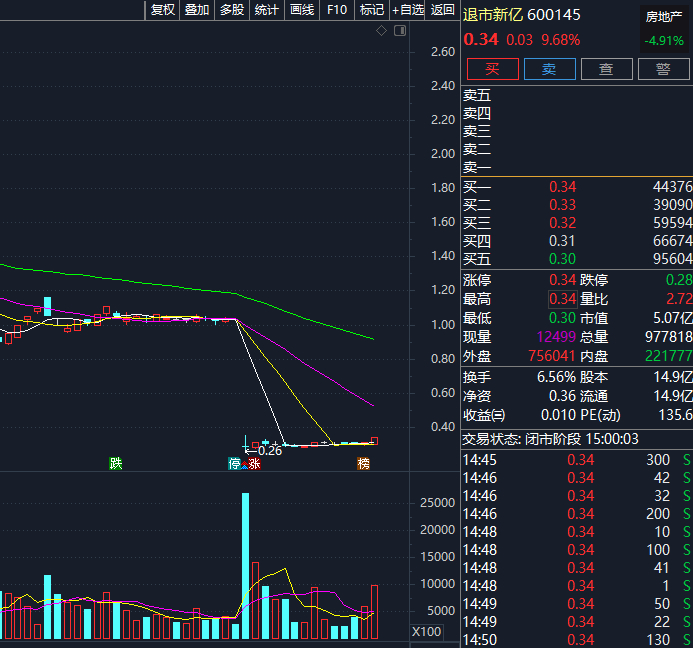Activate the 画线 drawing tool
This screenshot has width=693, height=648.
click(302, 10)
